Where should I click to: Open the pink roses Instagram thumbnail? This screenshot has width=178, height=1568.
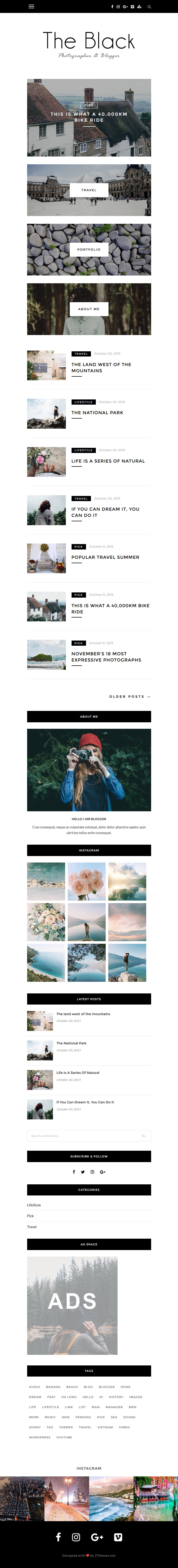(x=86, y=881)
